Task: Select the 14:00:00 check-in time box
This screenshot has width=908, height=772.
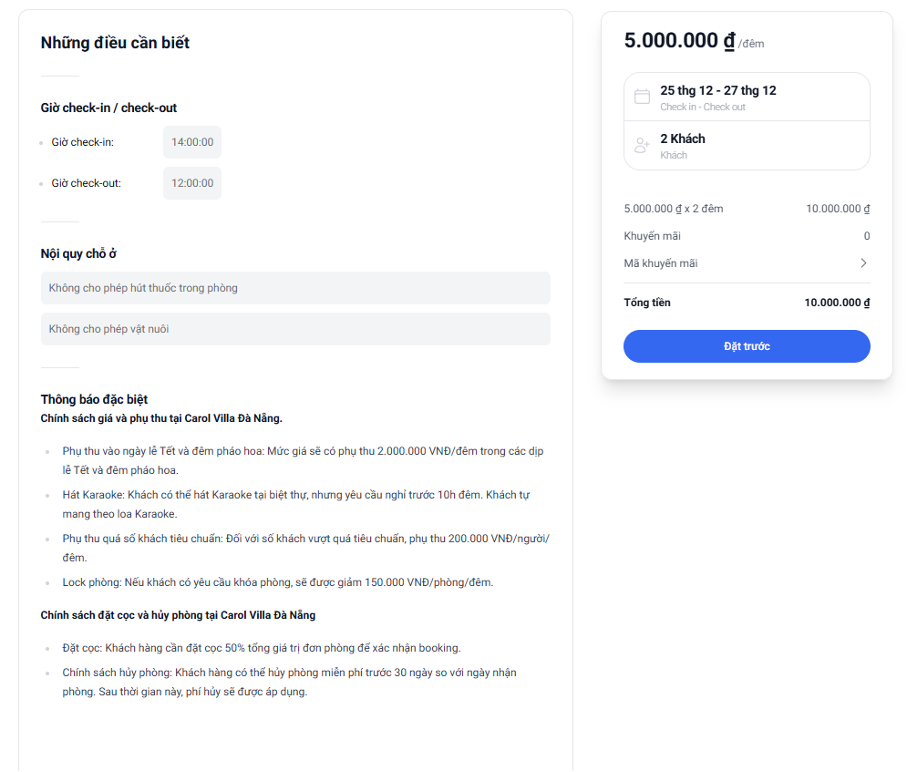Action: (192, 142)
